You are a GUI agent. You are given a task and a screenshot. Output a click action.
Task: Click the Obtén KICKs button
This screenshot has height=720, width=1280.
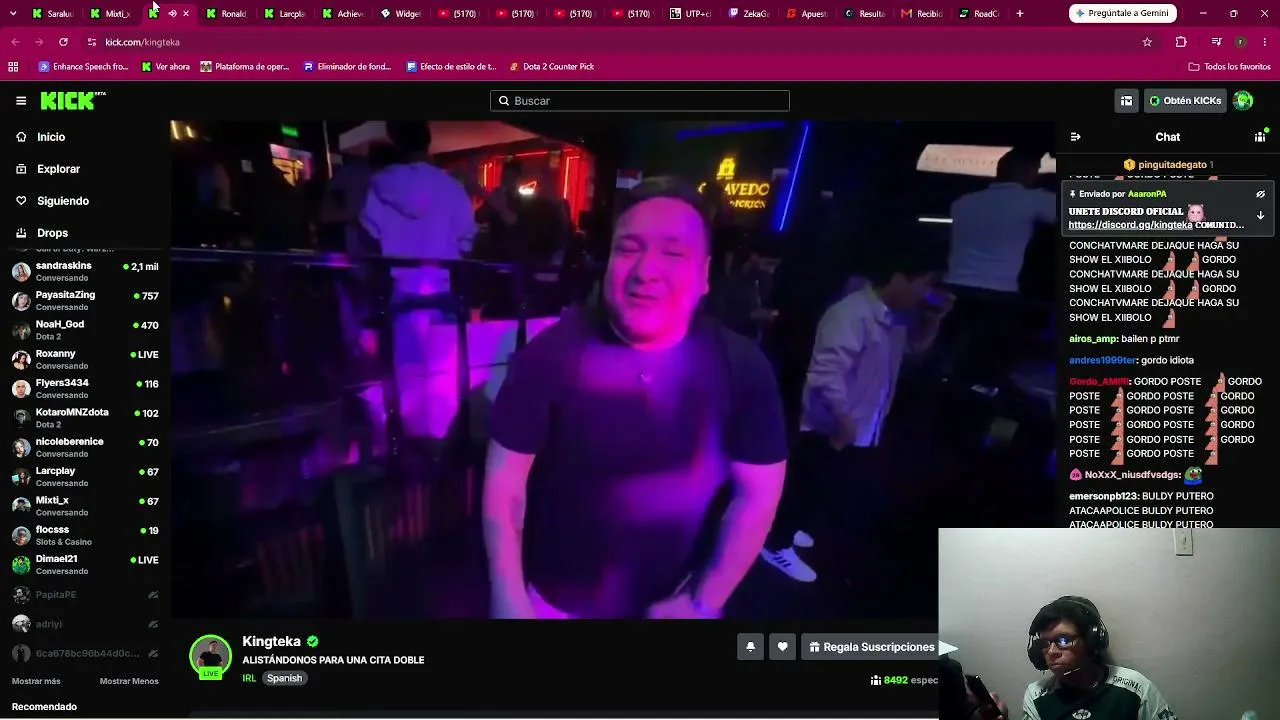pyautogui.click(x=1185, y=101)
